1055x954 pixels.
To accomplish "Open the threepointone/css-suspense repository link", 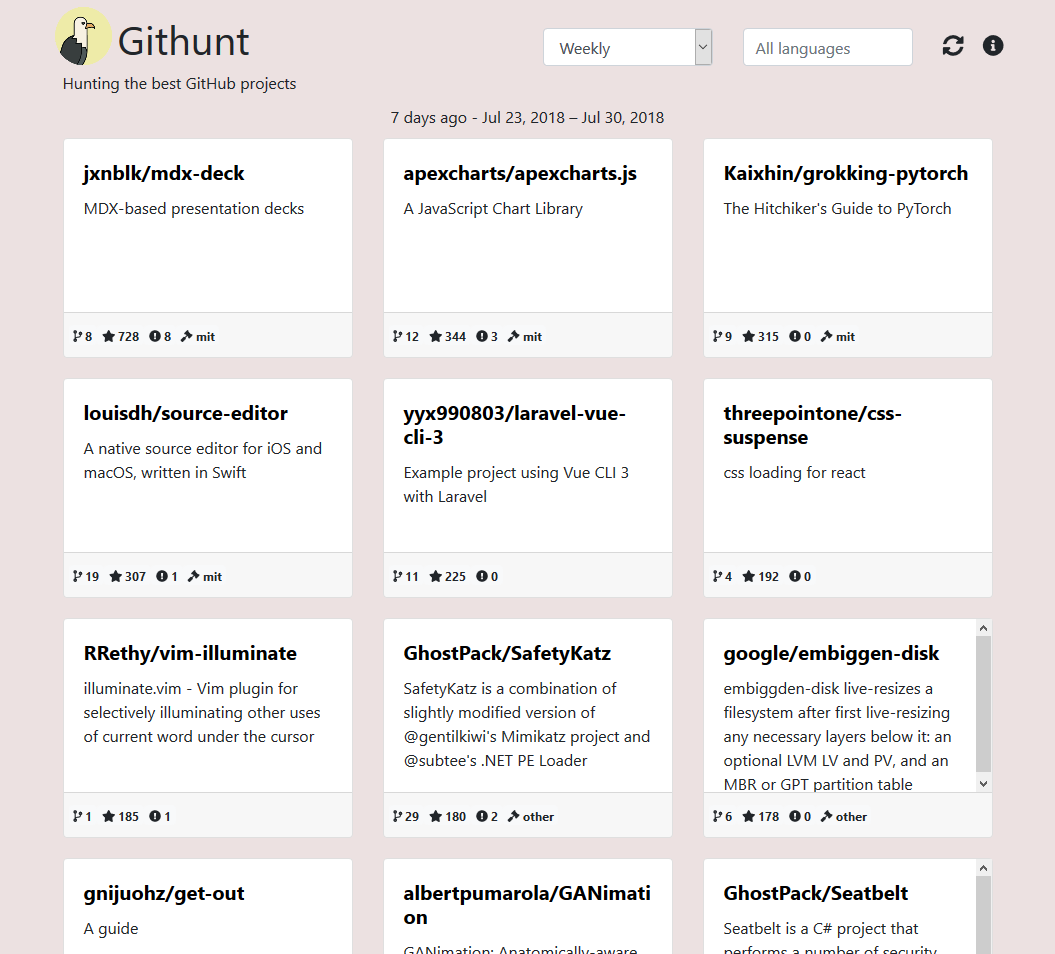I will coord(812,425).
